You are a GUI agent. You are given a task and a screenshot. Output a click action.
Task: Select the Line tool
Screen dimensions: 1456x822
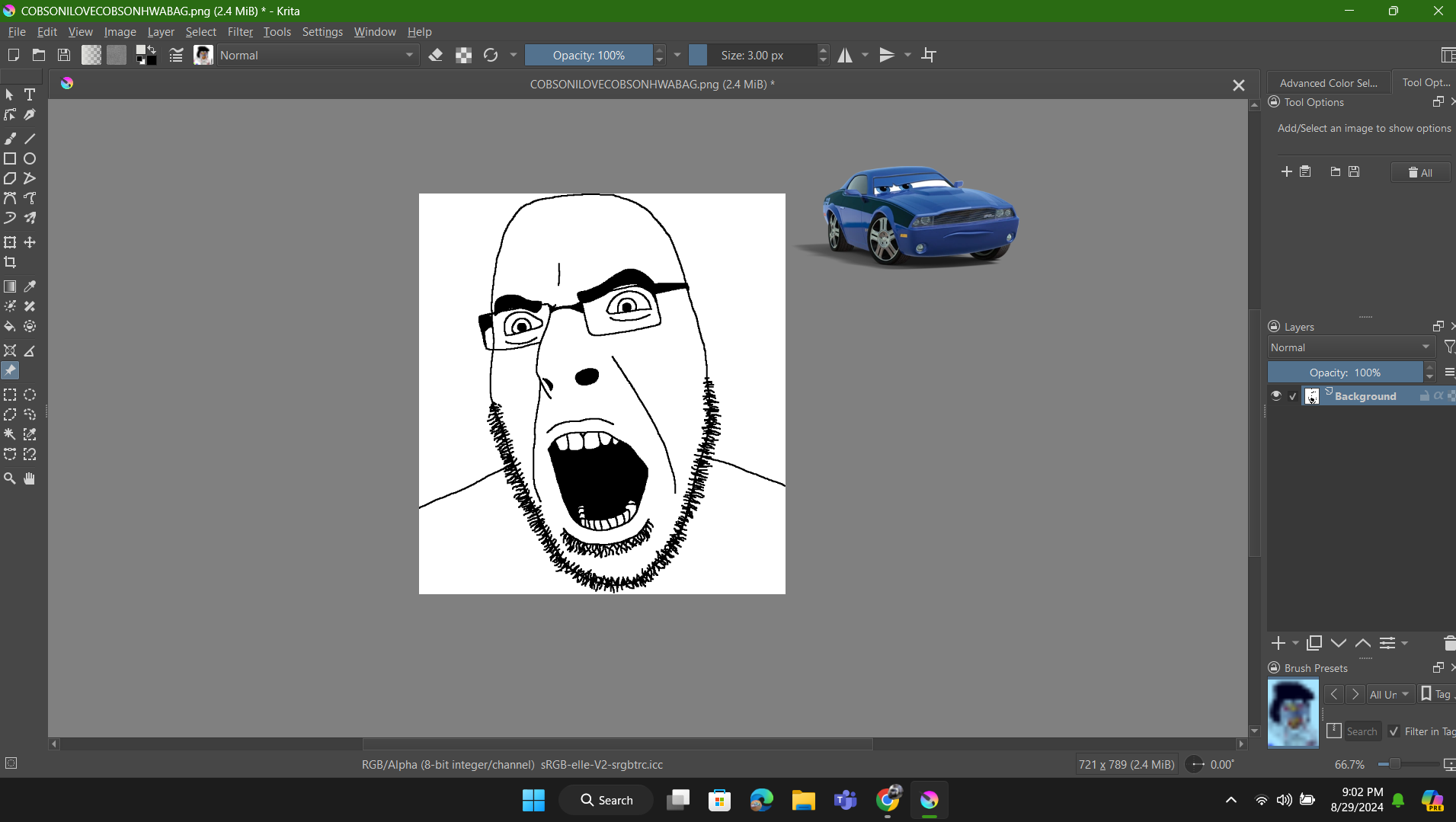point(30,139)
